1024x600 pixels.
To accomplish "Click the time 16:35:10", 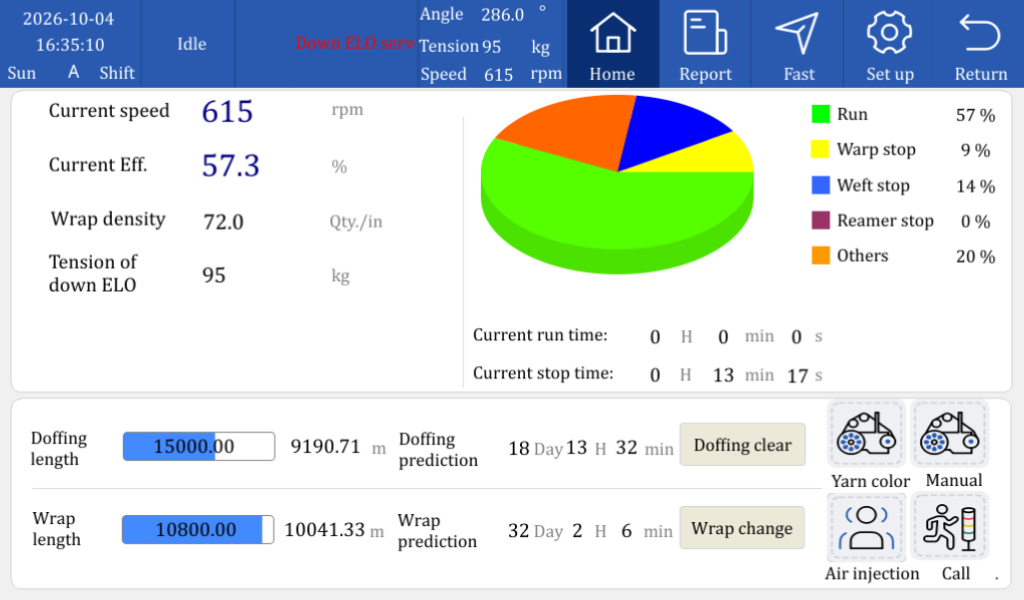I will click(x=70, y=45).
